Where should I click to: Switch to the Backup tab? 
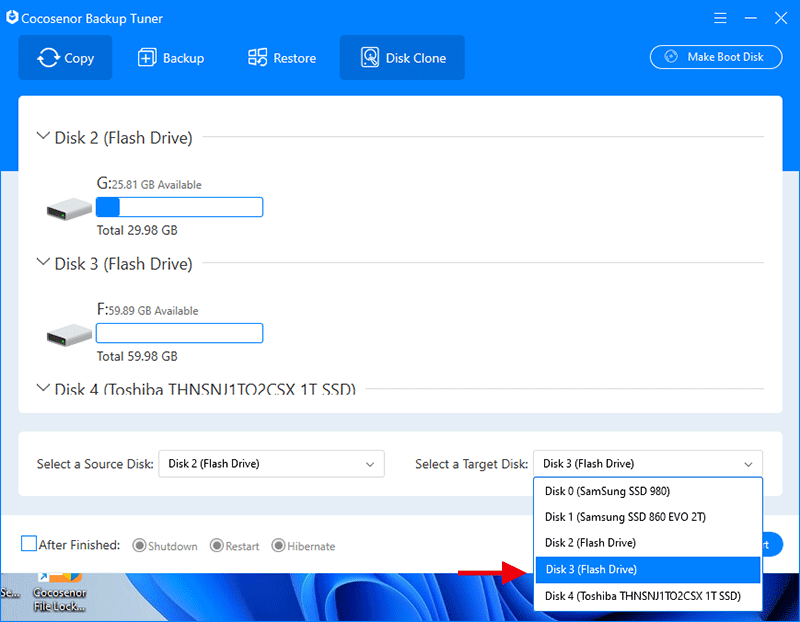(171, 58)
